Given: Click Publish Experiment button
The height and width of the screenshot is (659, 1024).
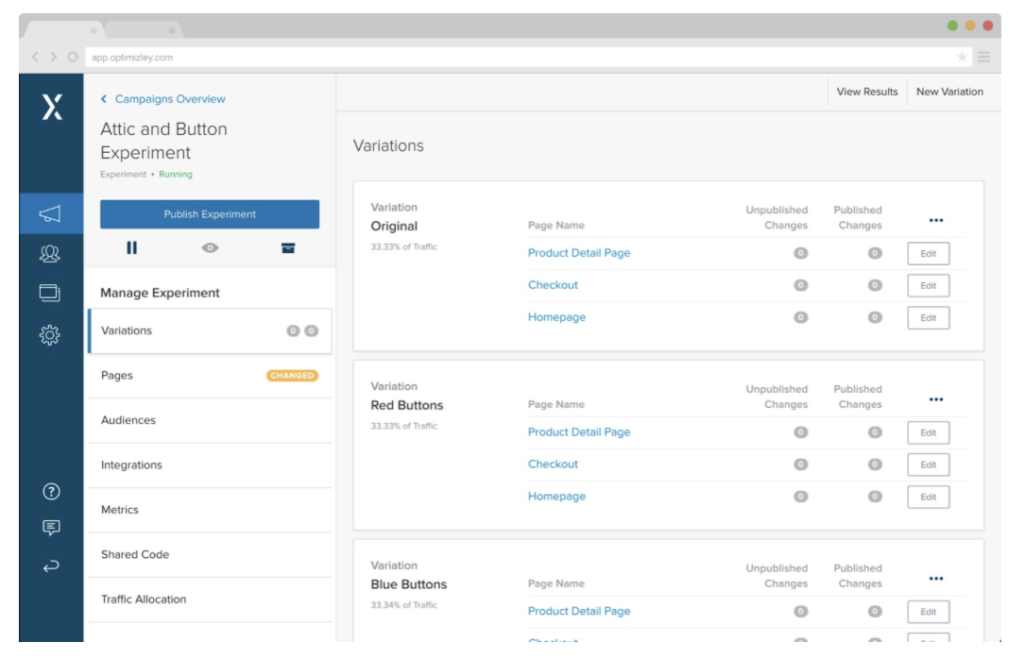Looking at the screenshot, I should coord(210,214).
